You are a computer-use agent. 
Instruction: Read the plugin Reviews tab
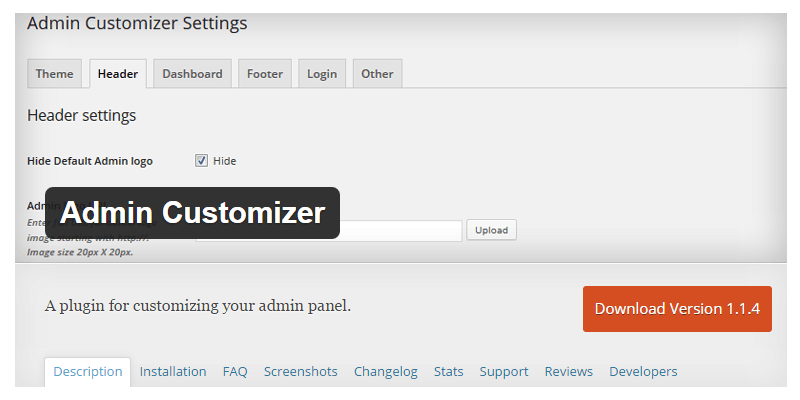(569, 371)
